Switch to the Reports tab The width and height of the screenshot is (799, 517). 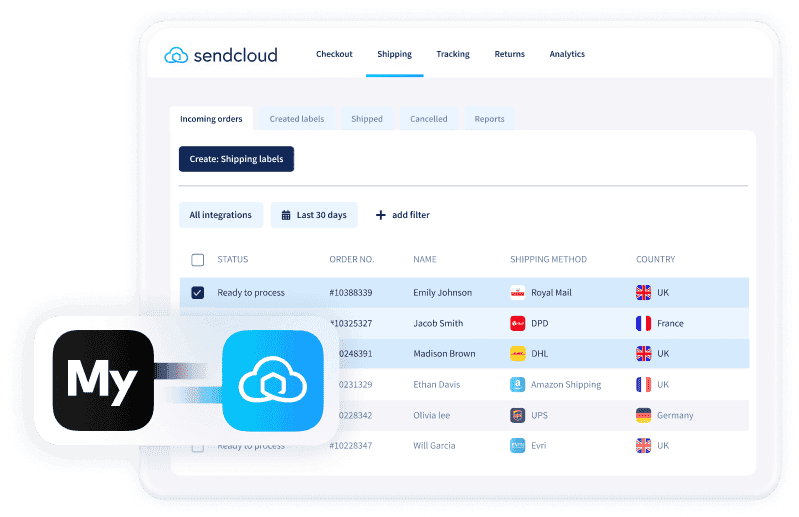tap(489, 119)
